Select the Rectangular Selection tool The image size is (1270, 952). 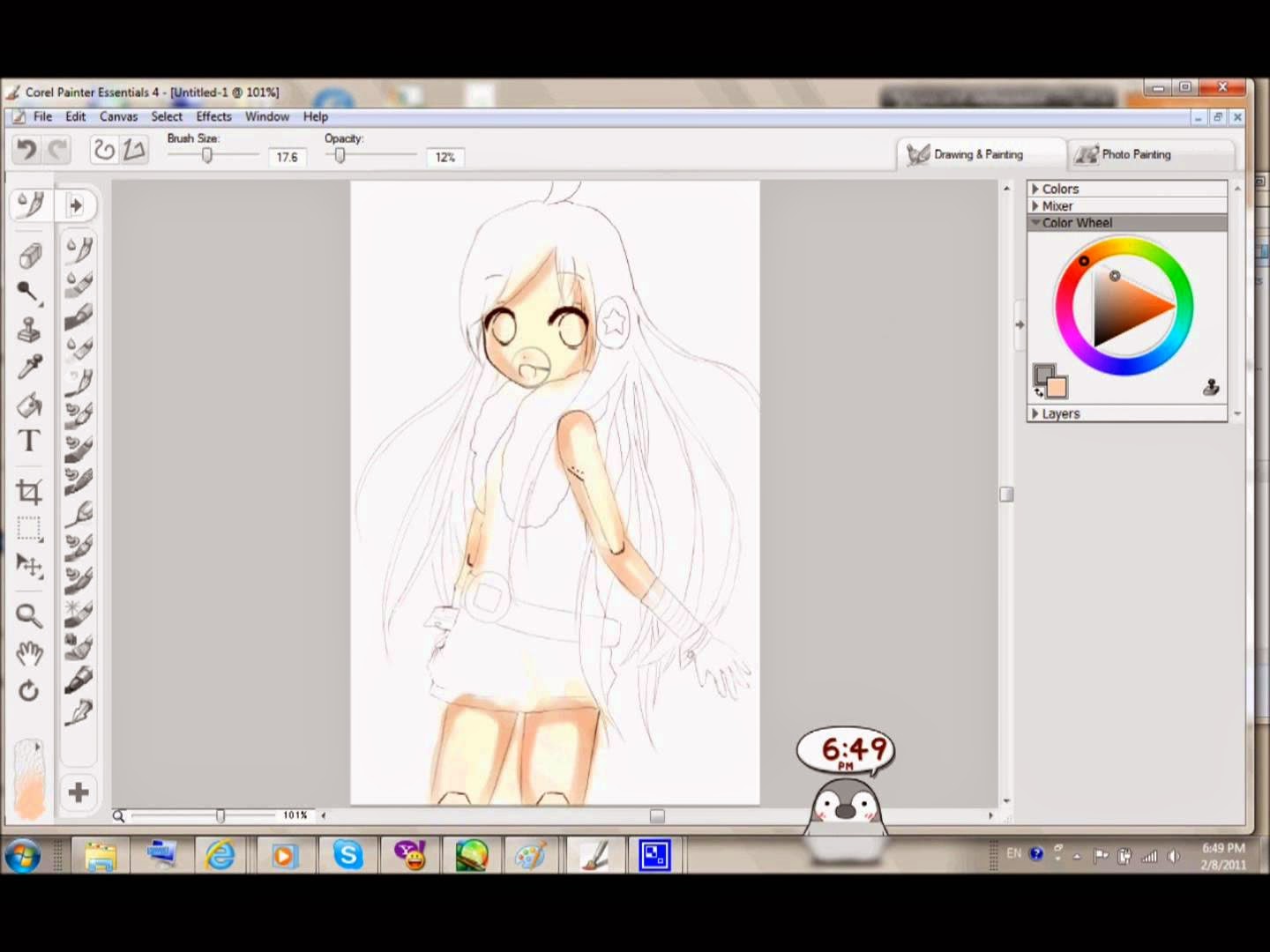[30, 529]
